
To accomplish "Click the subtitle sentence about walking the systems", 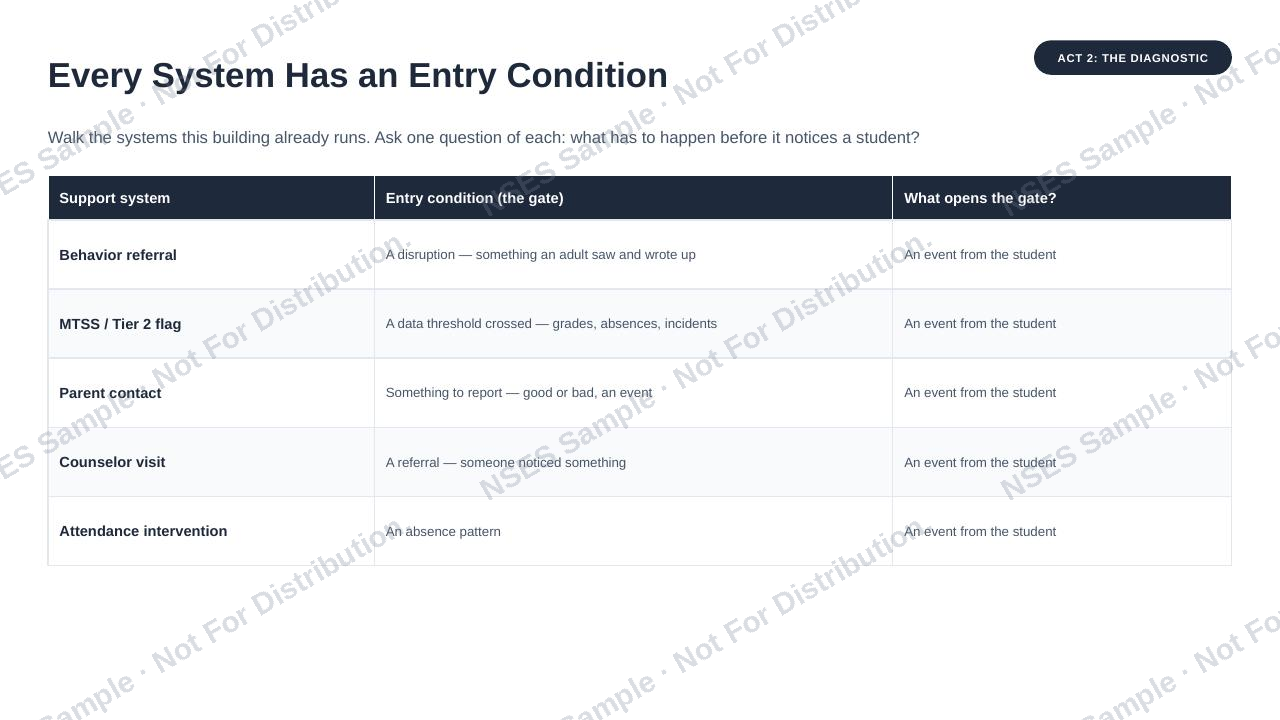I will tap(484, 138).
